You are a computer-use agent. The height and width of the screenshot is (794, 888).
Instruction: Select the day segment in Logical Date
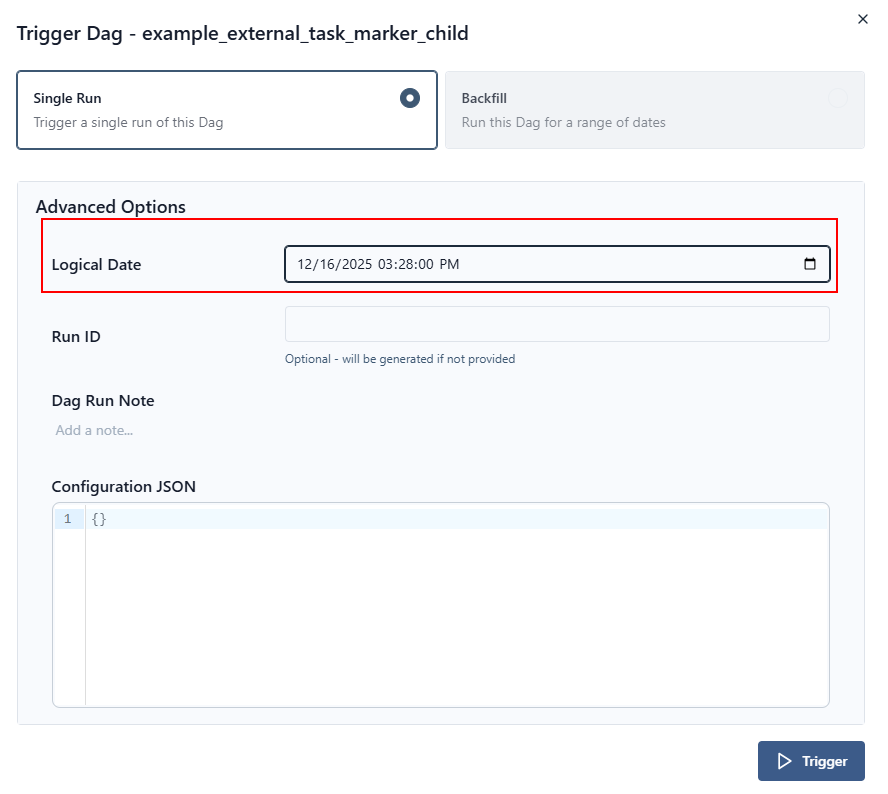coord(330,264)
